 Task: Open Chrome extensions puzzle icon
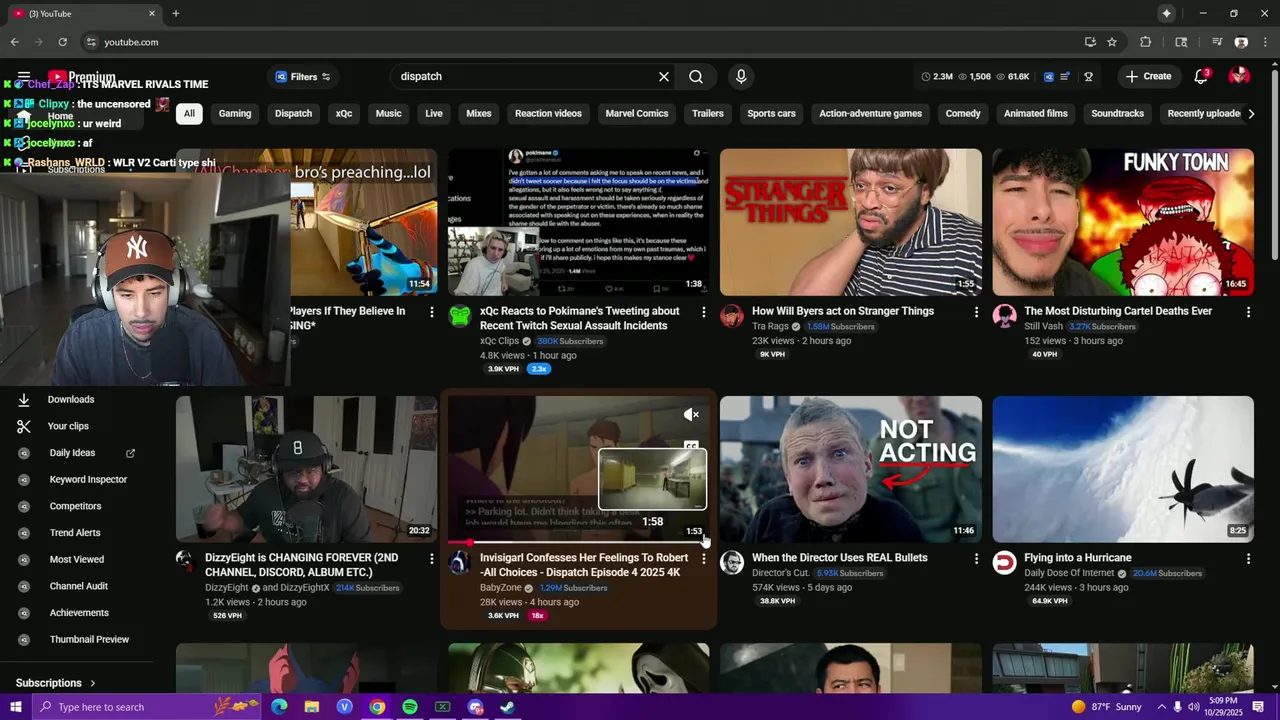1146,42
